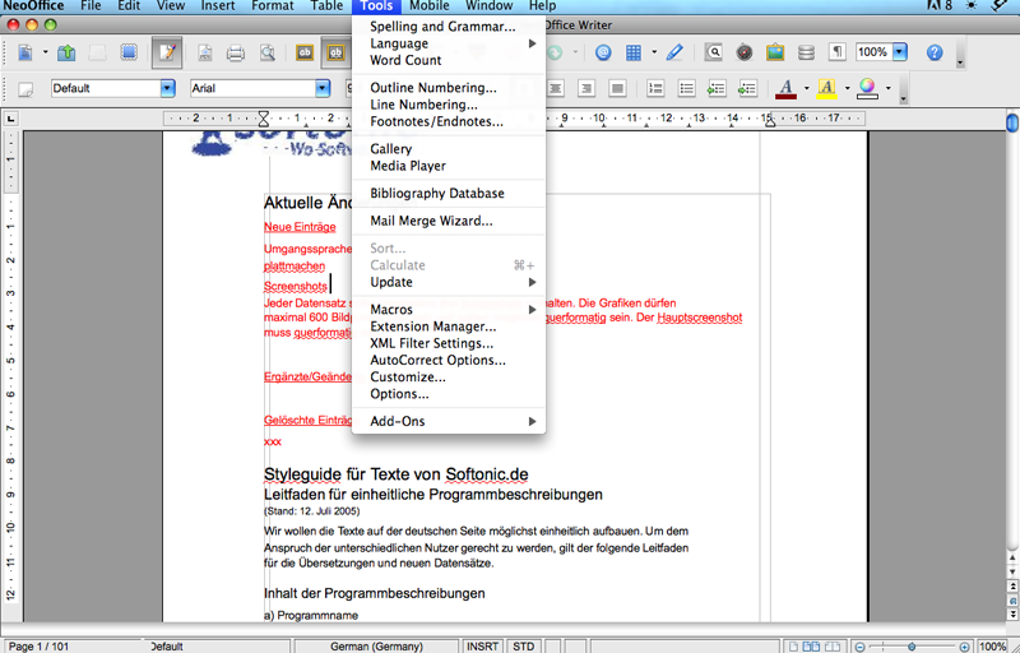The height and width of the screenshot is (653, 1020).
Task: Click the Insert Table grid icon
Action: click(634, 52)
